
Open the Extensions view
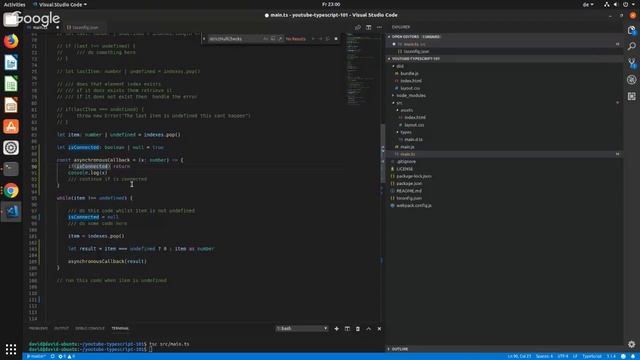point(631,96)
